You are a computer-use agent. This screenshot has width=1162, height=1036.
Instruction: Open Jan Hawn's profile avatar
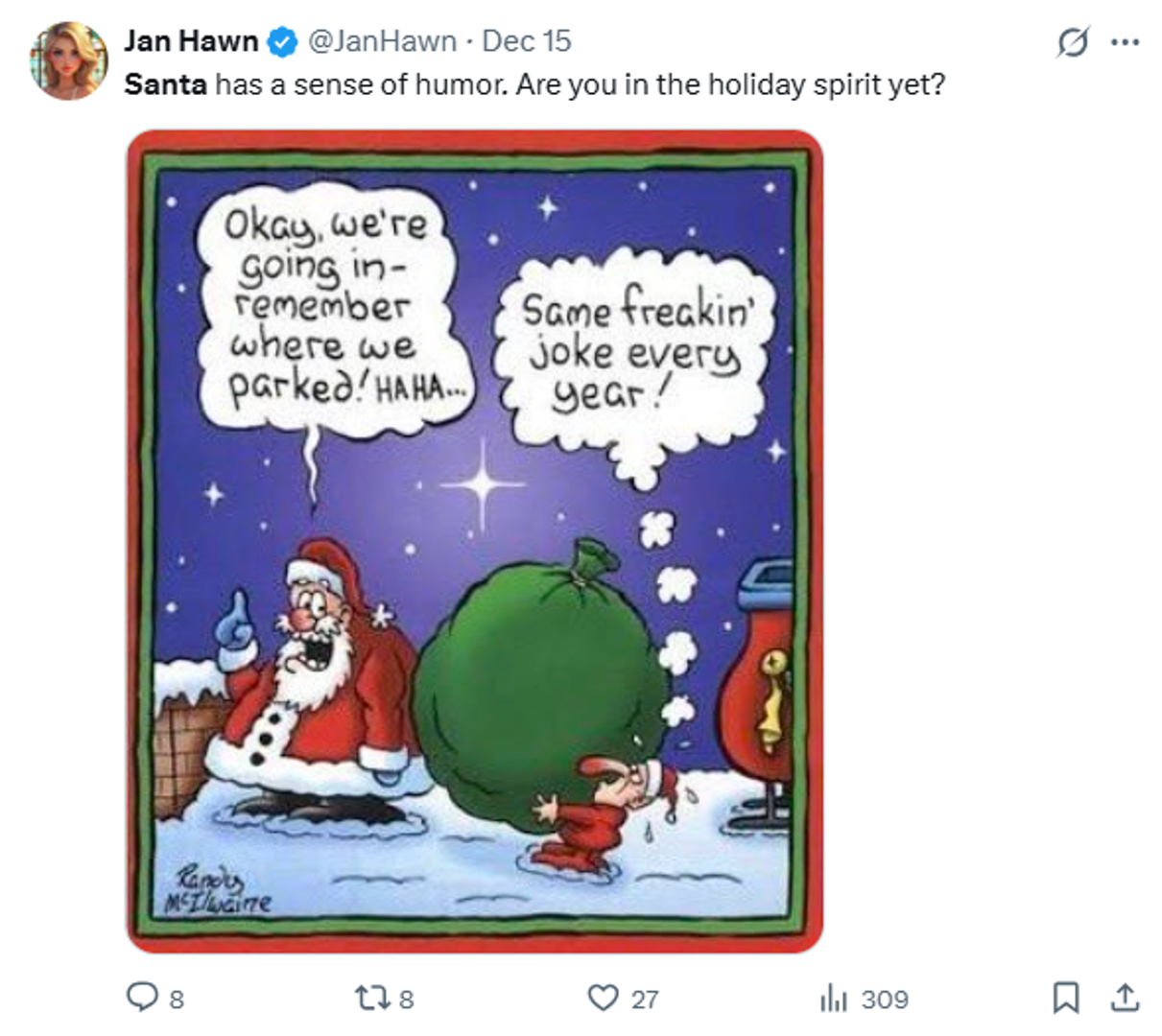(x=68, y=60)
